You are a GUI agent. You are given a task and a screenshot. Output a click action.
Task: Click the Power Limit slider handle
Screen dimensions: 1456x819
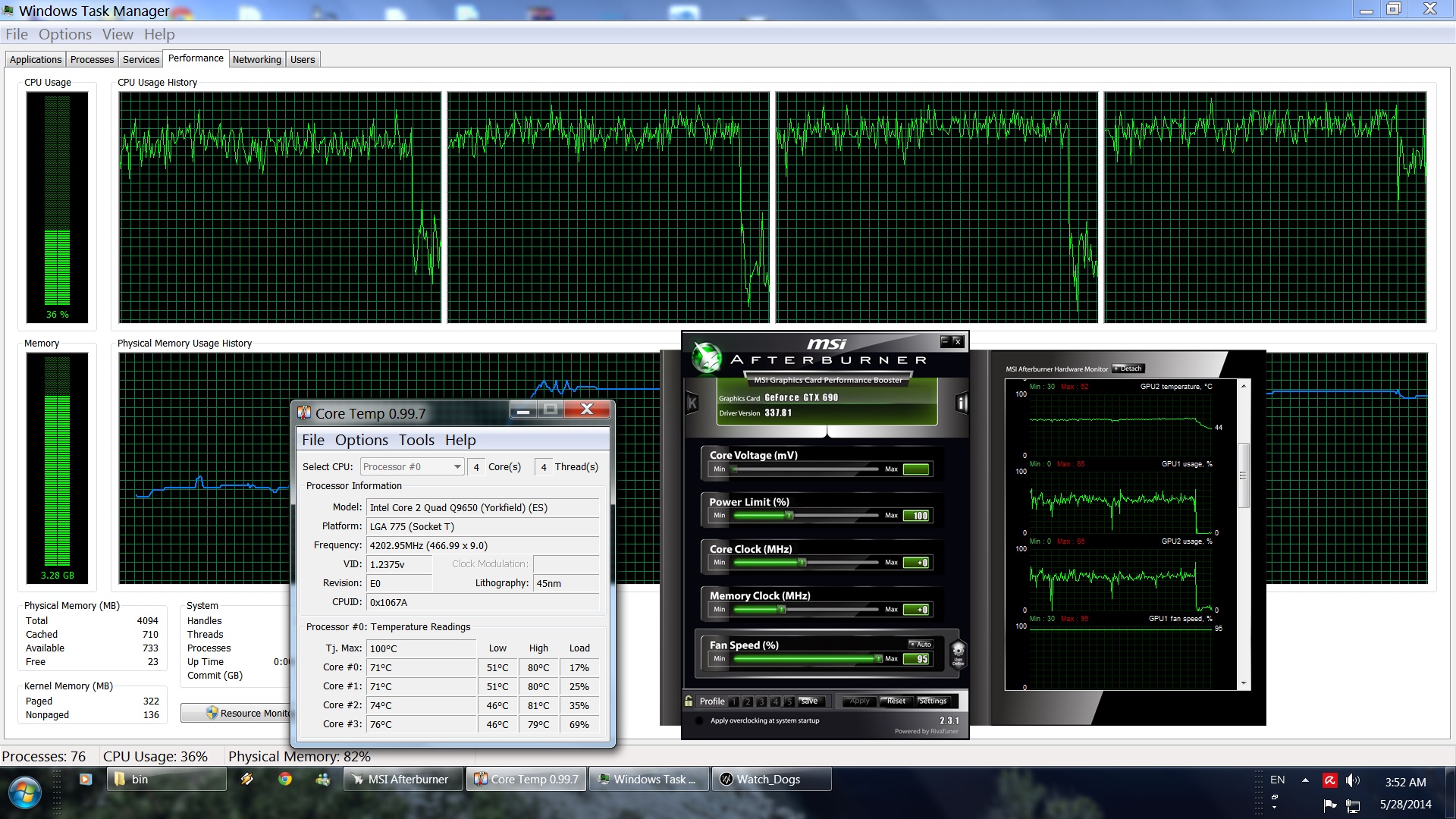click(789, 516)
